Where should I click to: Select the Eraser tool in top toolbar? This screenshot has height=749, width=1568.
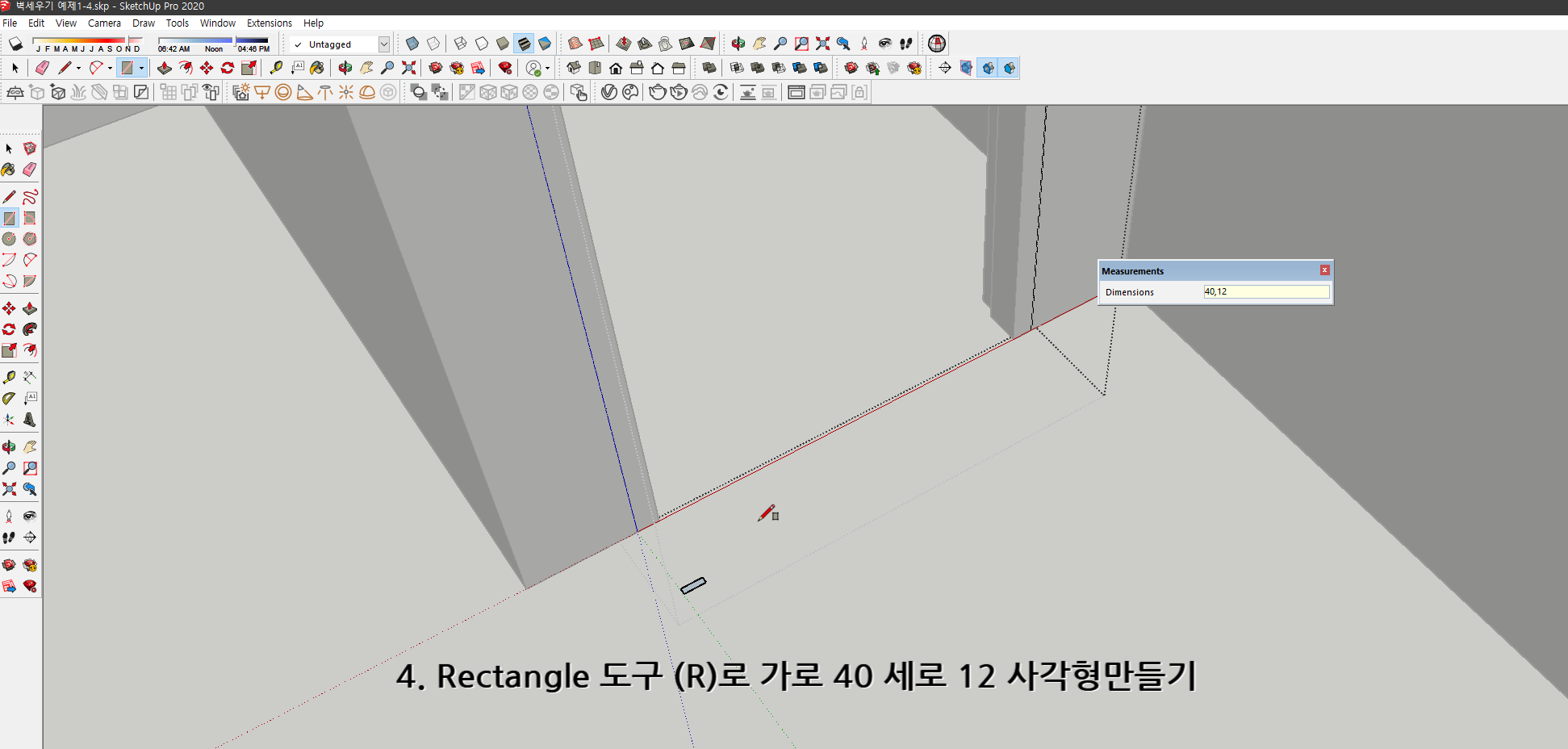[43, 68]
